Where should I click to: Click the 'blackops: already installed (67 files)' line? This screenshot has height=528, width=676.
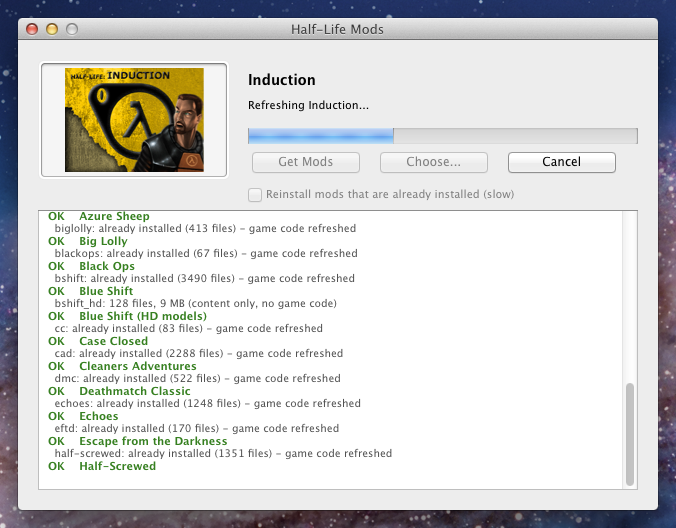[x=206, y=253]
